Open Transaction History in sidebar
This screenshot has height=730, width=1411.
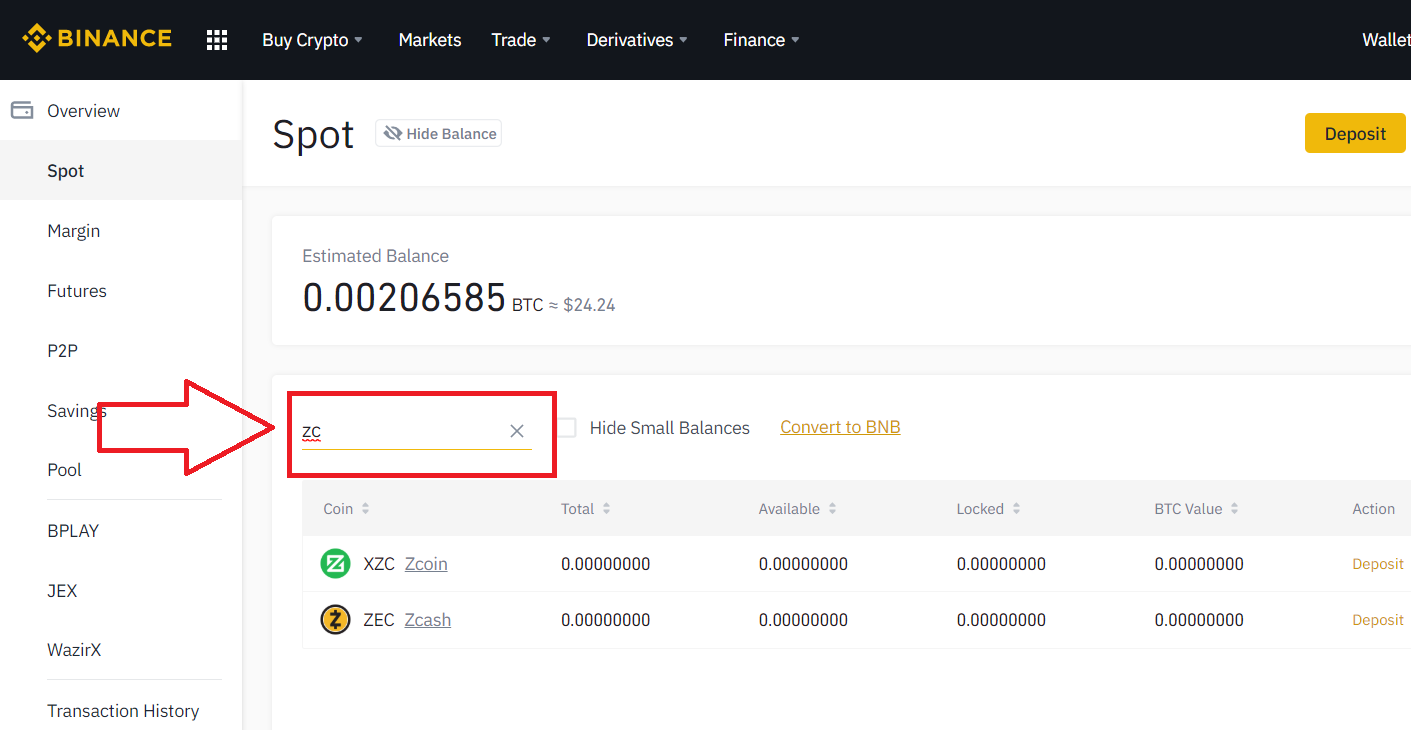tap(123, 711)
